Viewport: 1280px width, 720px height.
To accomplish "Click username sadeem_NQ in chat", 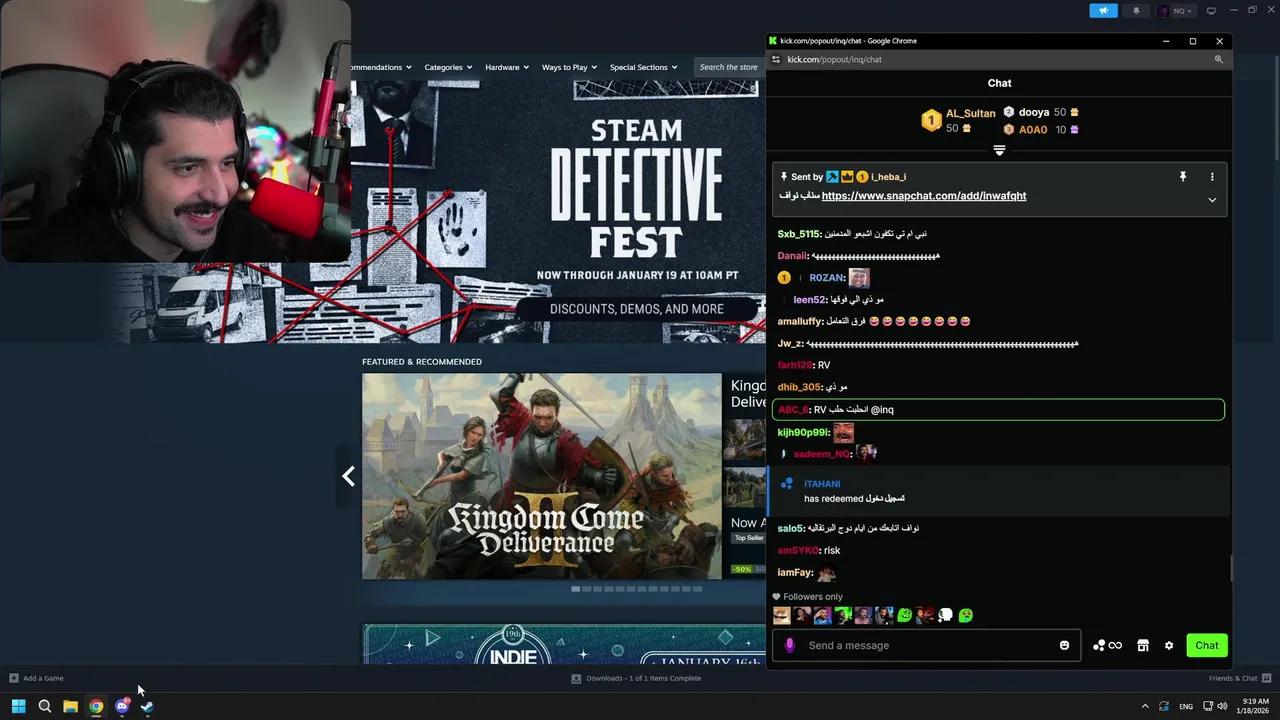I will click(821, 454).
